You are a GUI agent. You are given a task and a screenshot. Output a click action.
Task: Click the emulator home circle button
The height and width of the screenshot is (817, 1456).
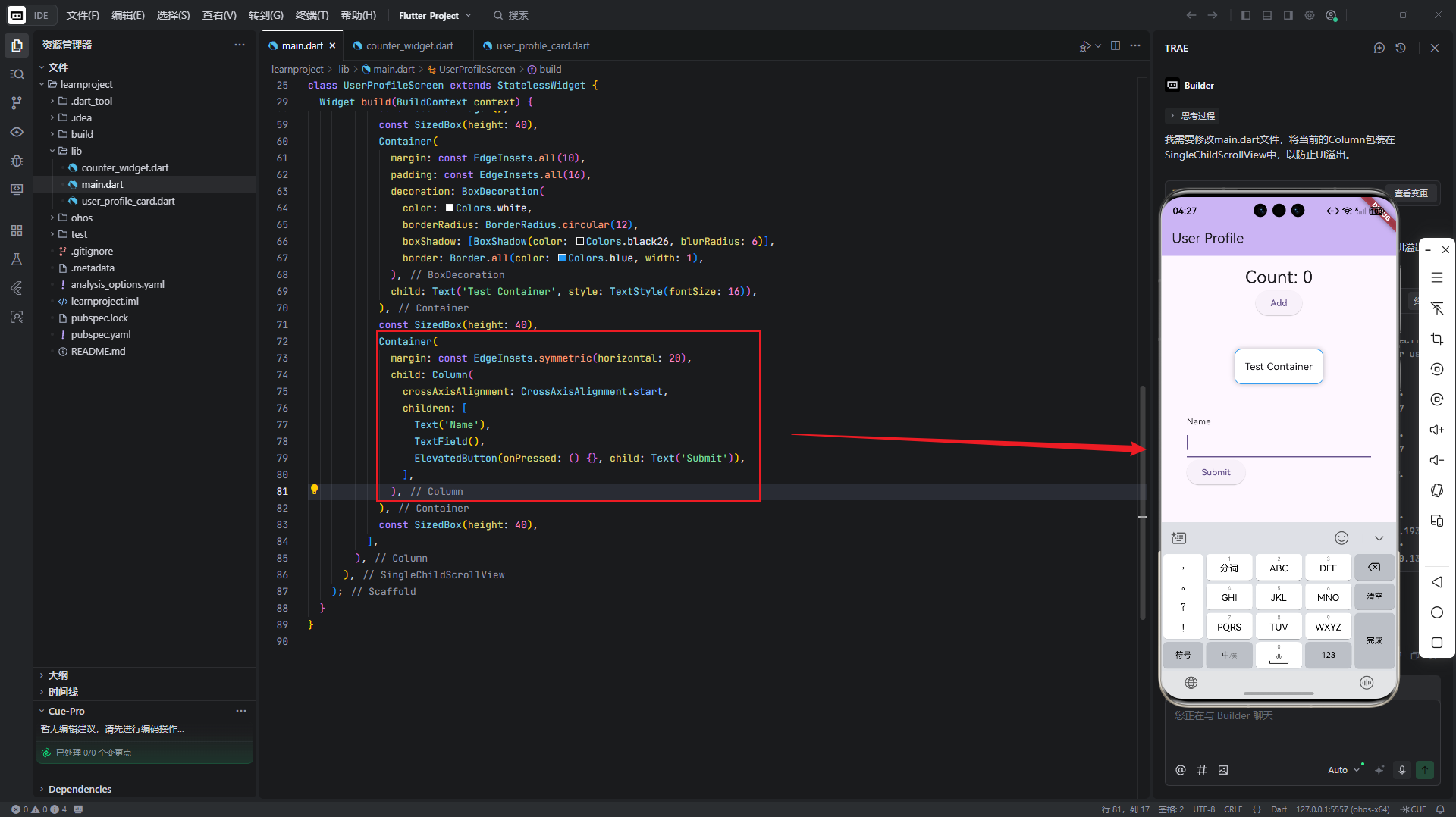[x=1437, y=612]
